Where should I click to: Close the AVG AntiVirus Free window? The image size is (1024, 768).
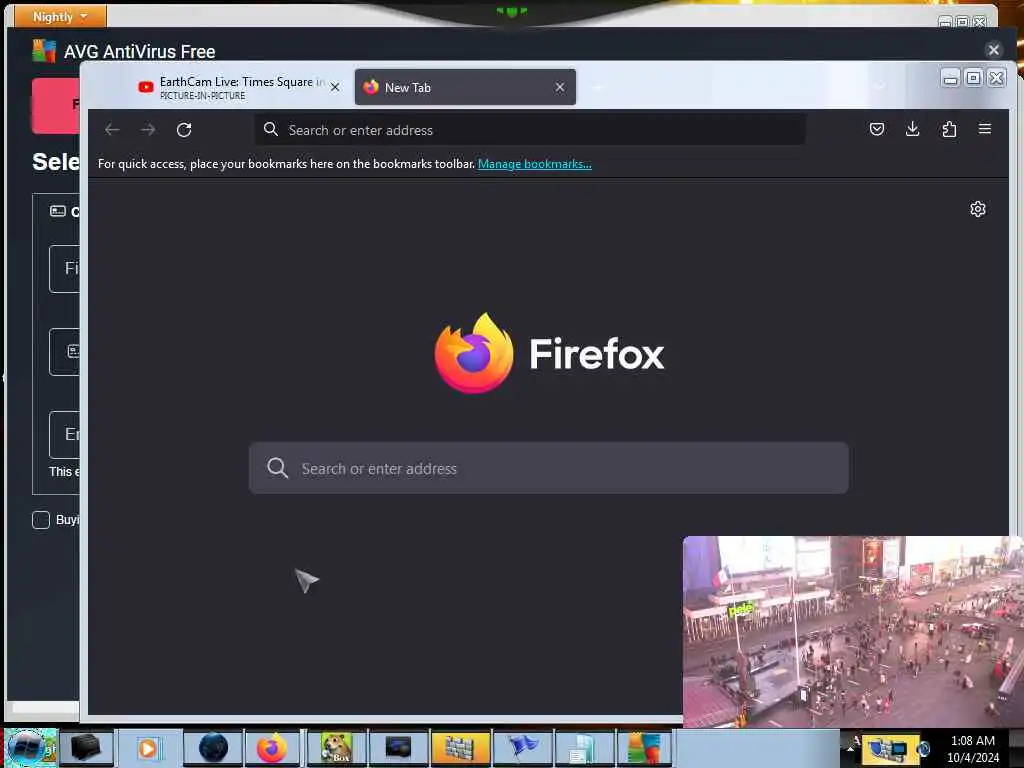993,50
